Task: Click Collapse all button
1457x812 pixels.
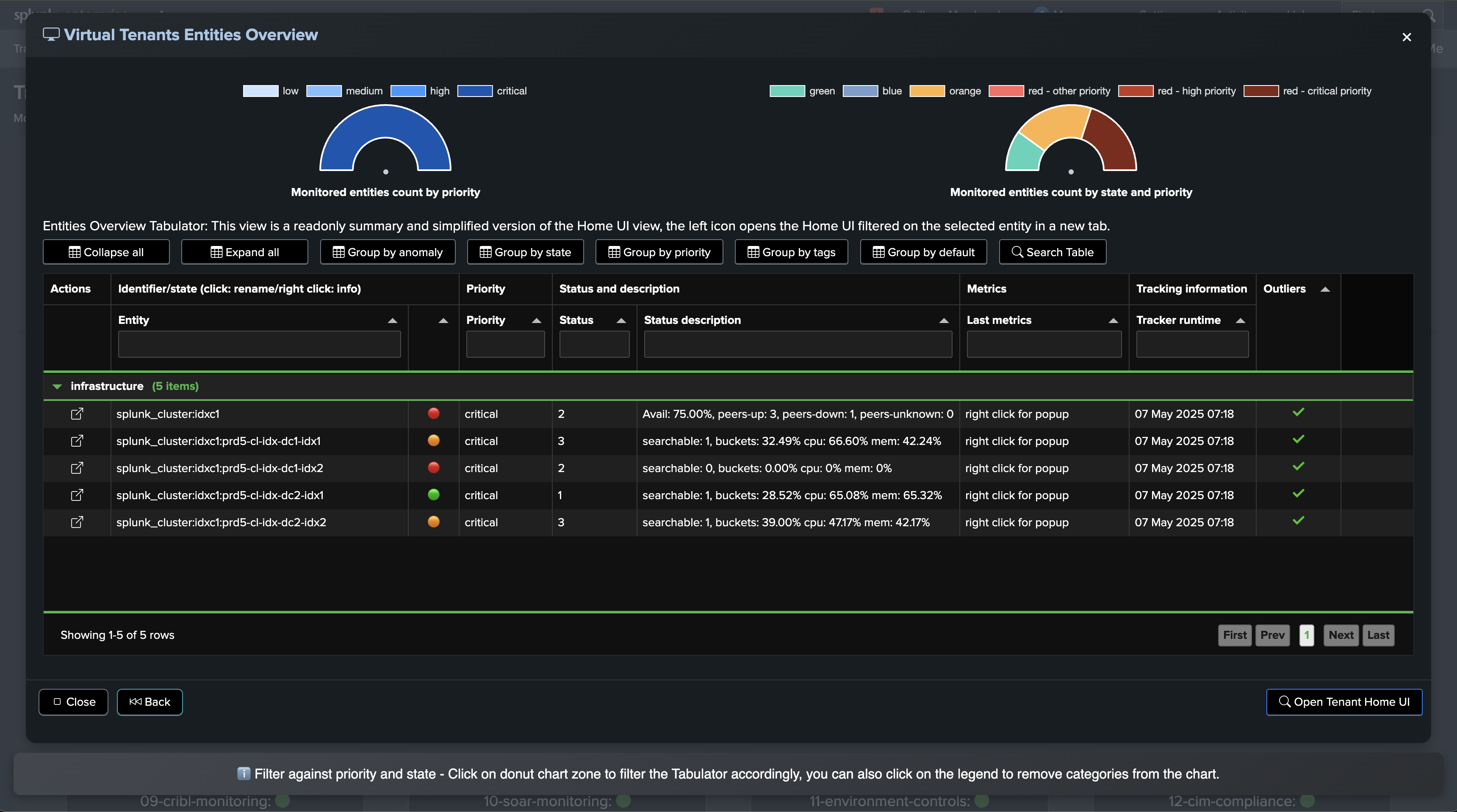Action: pos(106,252)
